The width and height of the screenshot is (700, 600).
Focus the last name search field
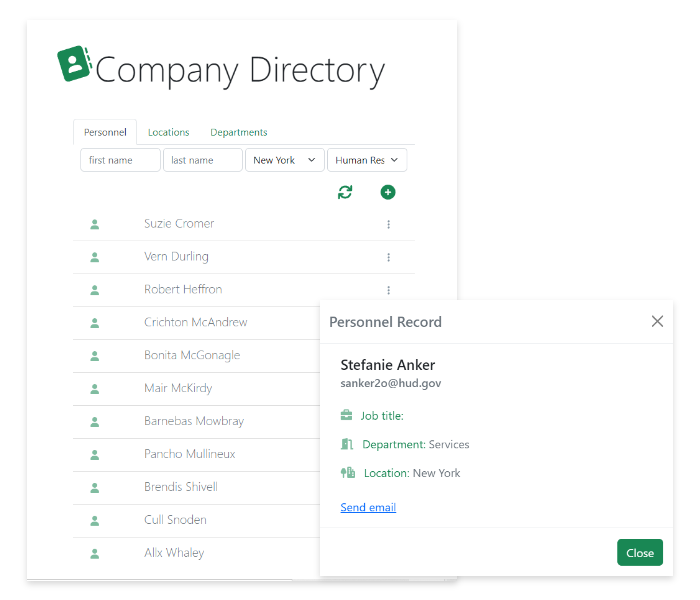[x=202, y=160]
